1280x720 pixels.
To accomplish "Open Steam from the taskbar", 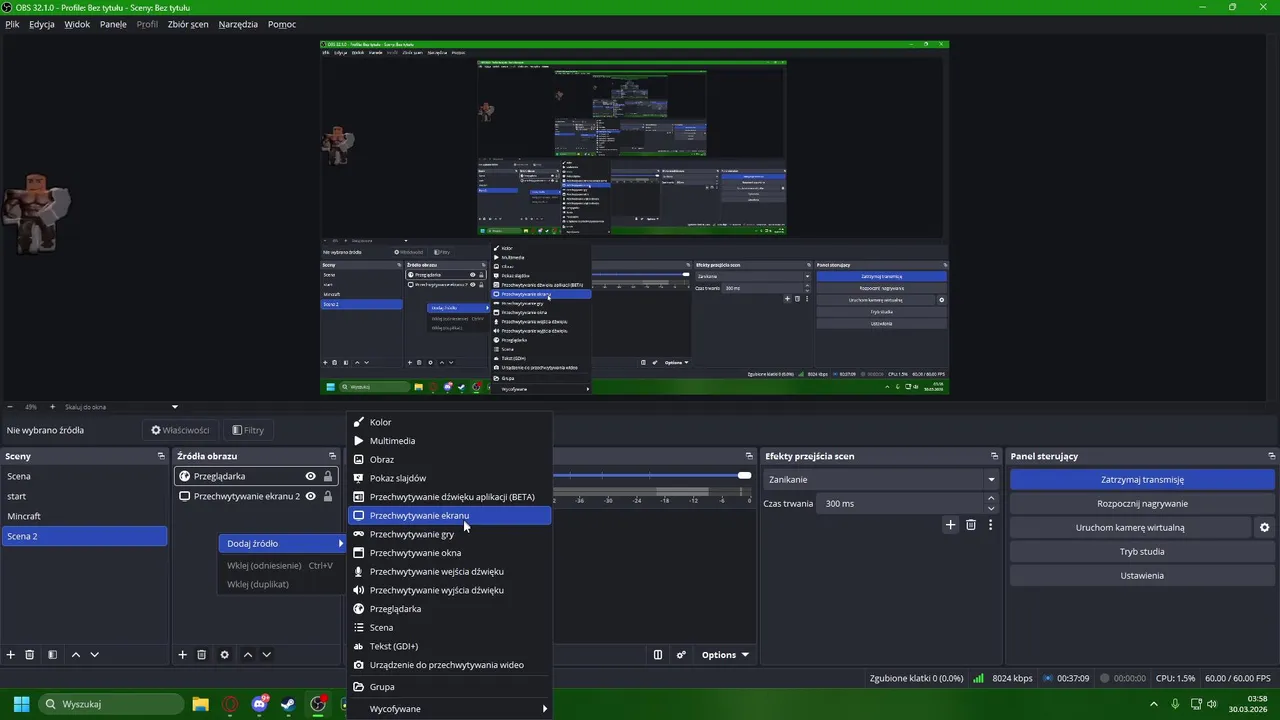I will tap(288, 704).
